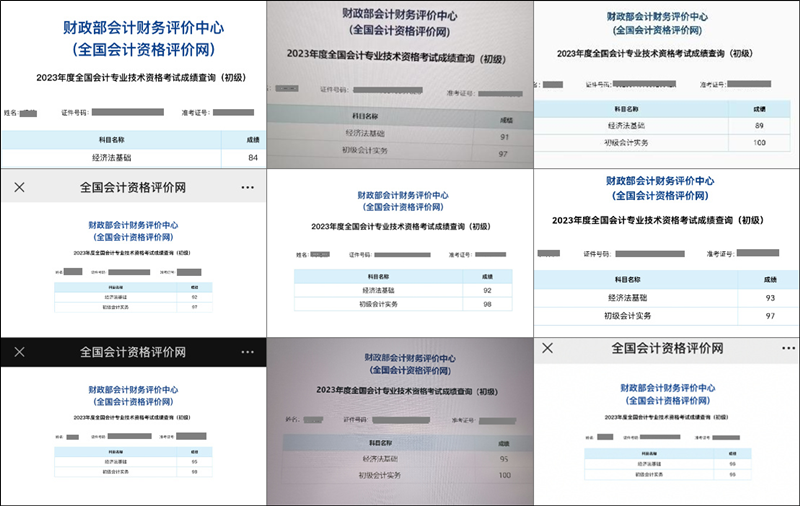
Task: Click 经济法基础 in the row scoring 89
Action: 626,125
